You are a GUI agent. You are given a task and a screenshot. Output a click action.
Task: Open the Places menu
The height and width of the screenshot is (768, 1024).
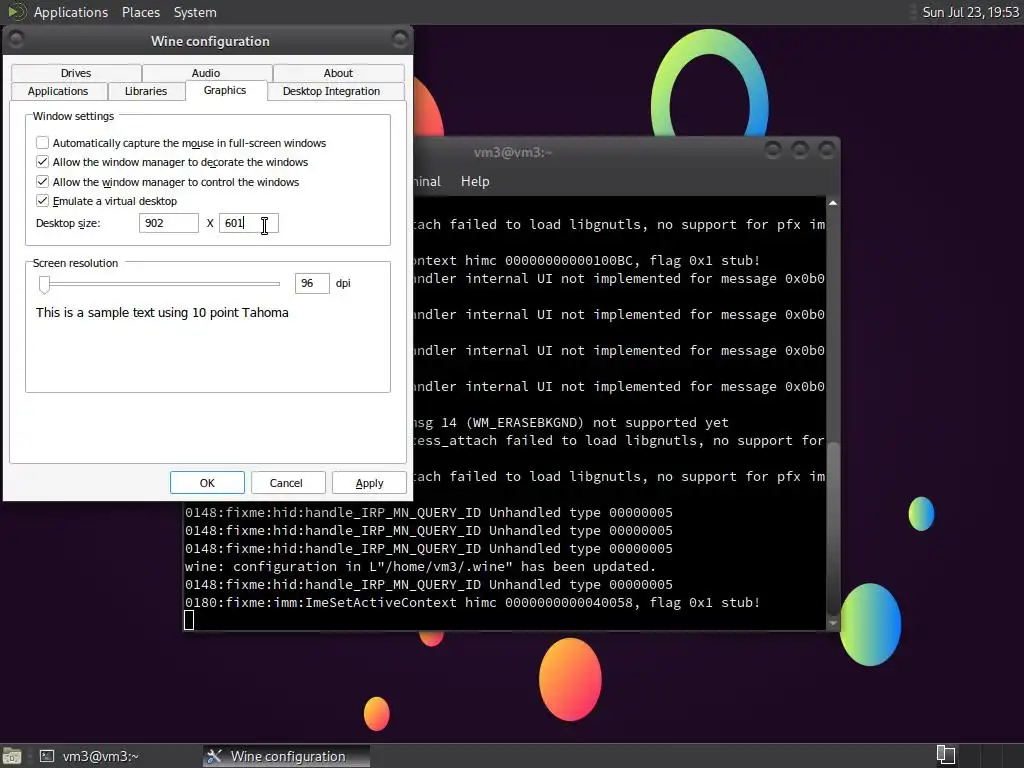(140, 12)
